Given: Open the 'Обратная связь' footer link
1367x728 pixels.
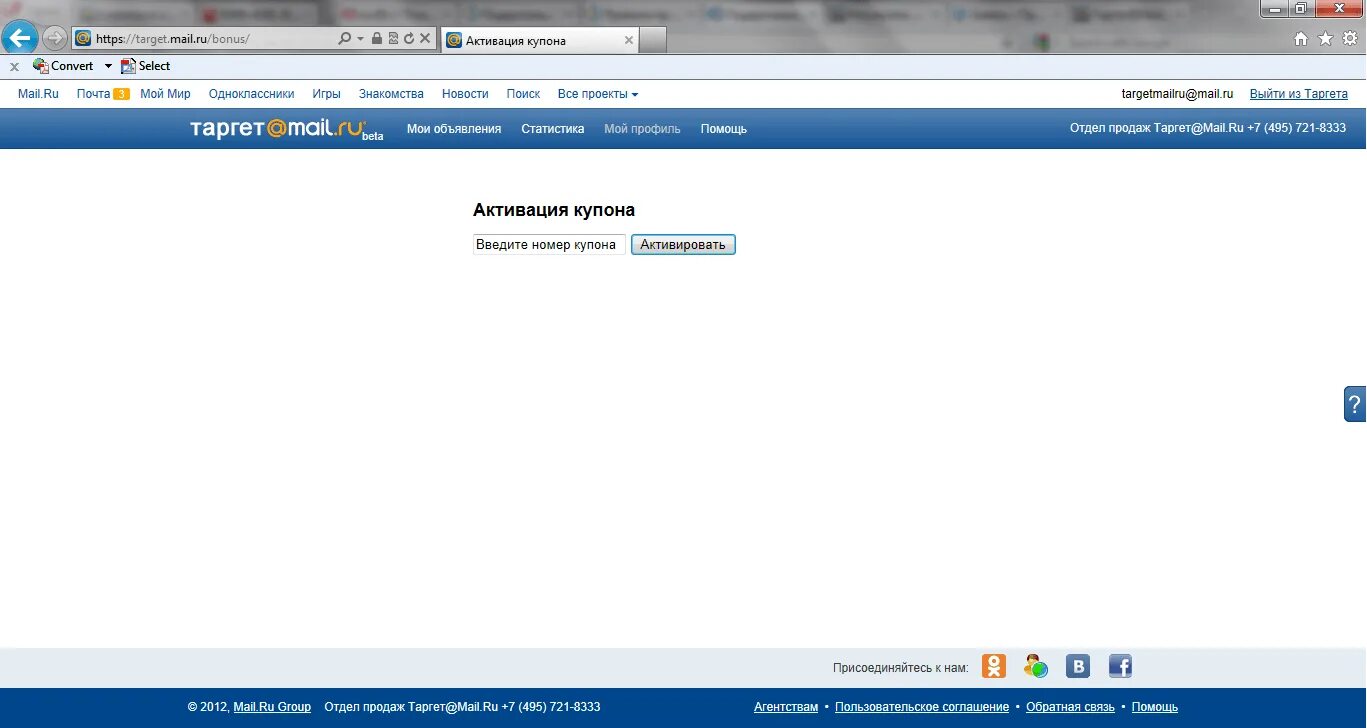Looking at the screenshot, I should pos(1070,707).
